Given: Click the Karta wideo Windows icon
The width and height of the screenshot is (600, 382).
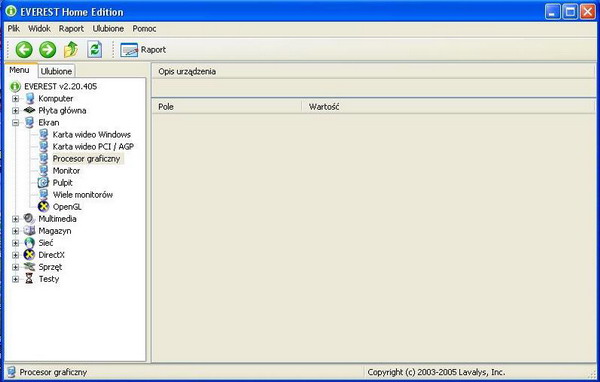Looking at the screenshot, I should [x=44, y=134].
